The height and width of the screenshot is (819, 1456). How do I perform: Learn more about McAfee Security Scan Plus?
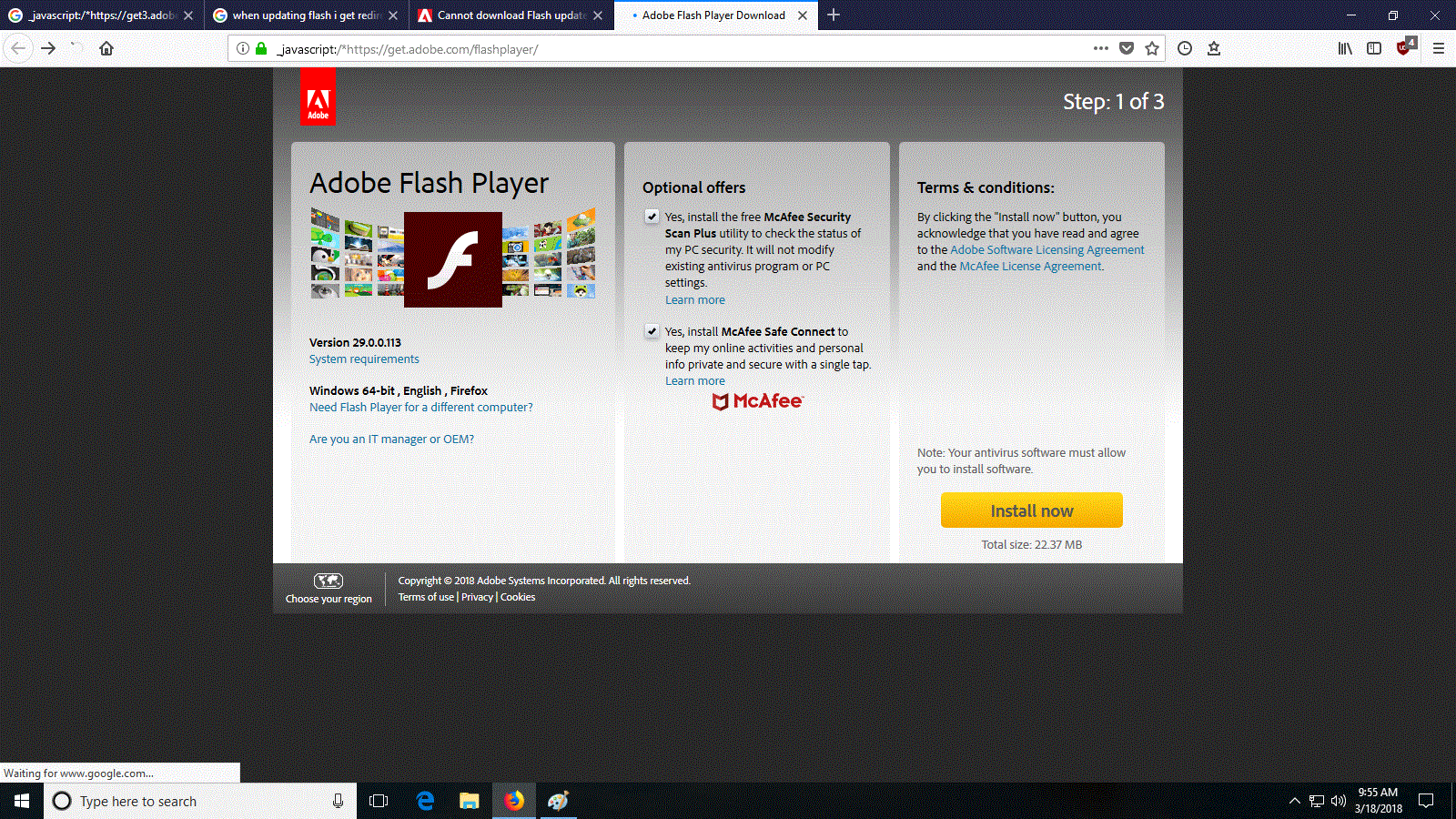point(695,300)
